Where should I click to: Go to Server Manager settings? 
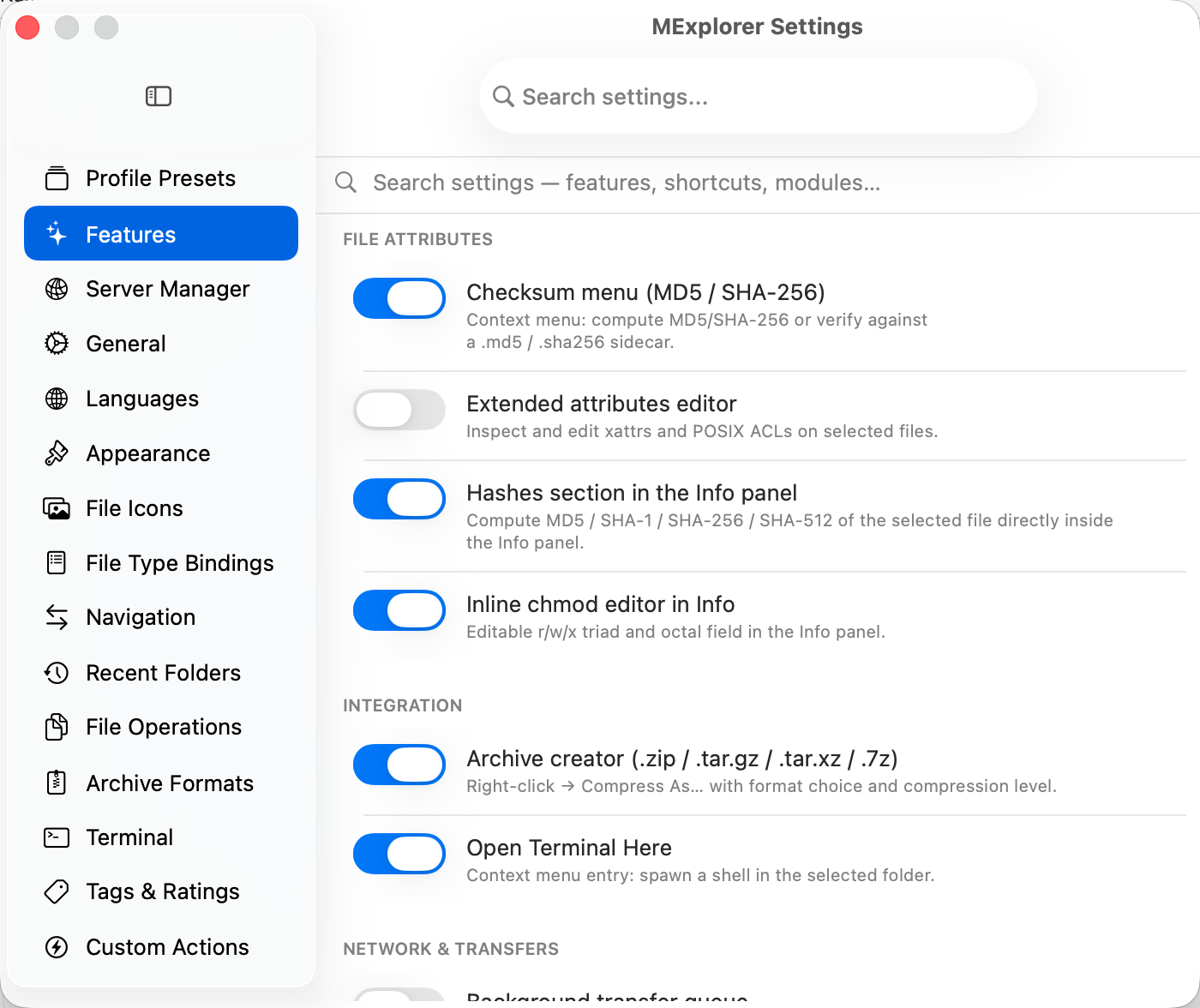(161, 289)
